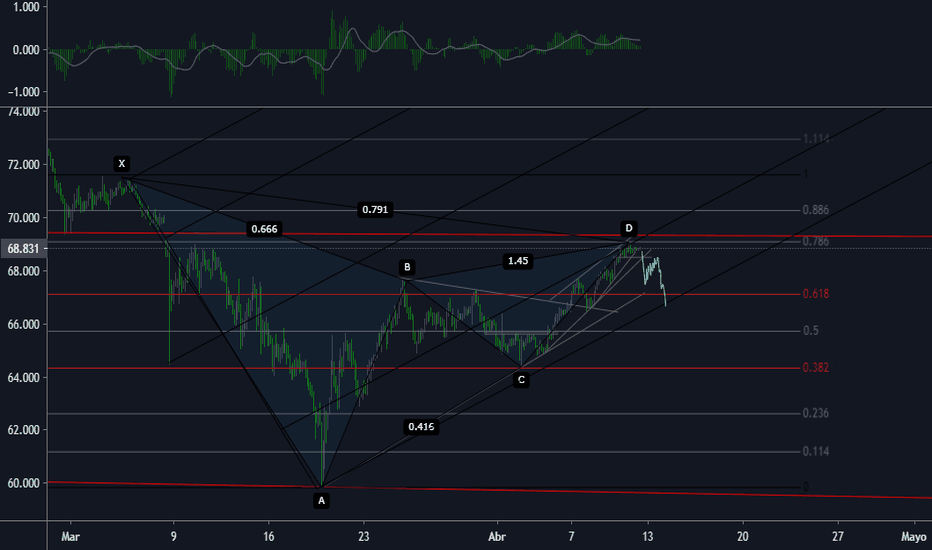The height and width of the screenshot is (550, 932).
Task: Click the 1.114 Fibonacci extension label
Action: pos(816,139)
